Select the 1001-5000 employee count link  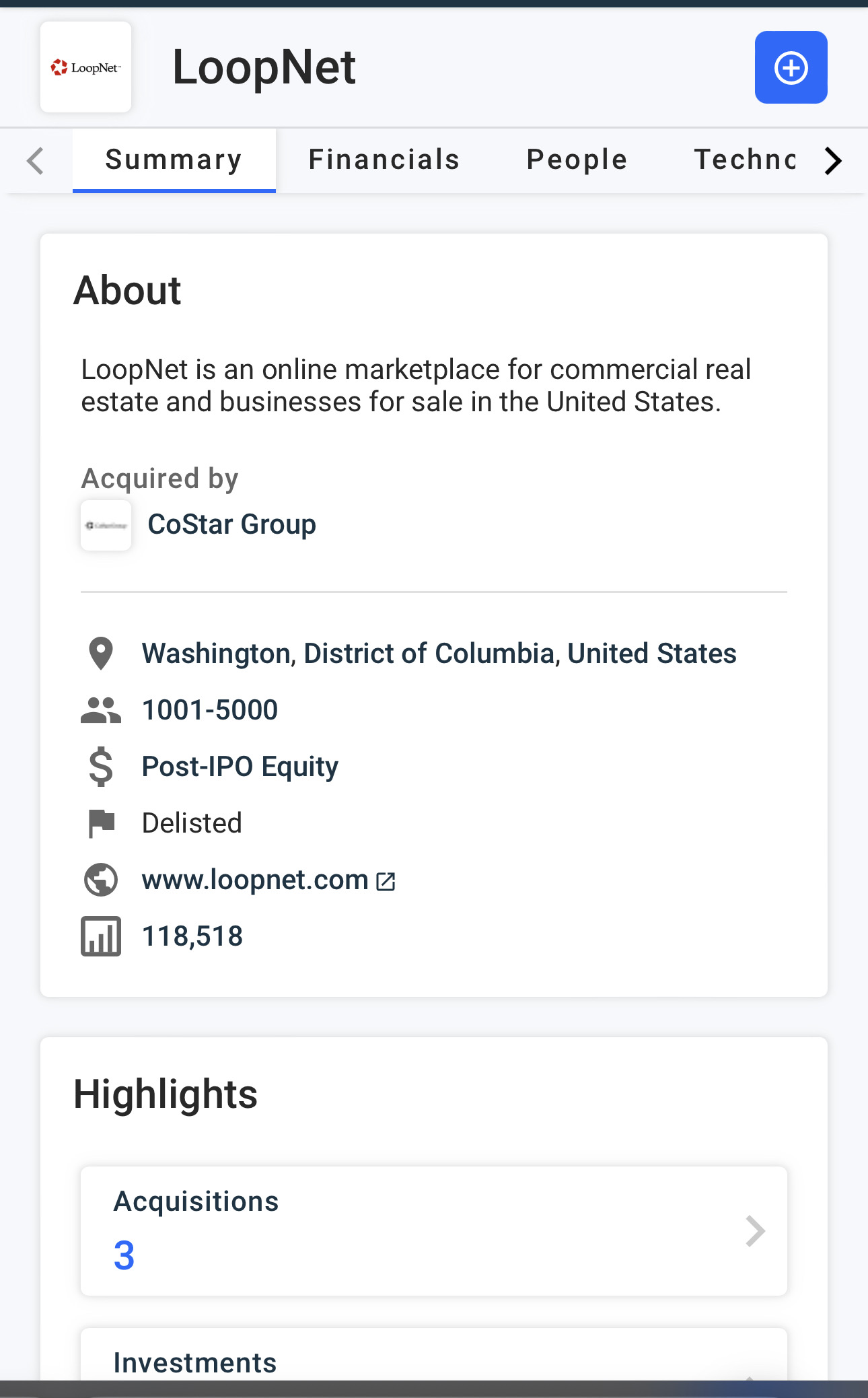click(x=210, y=710)
